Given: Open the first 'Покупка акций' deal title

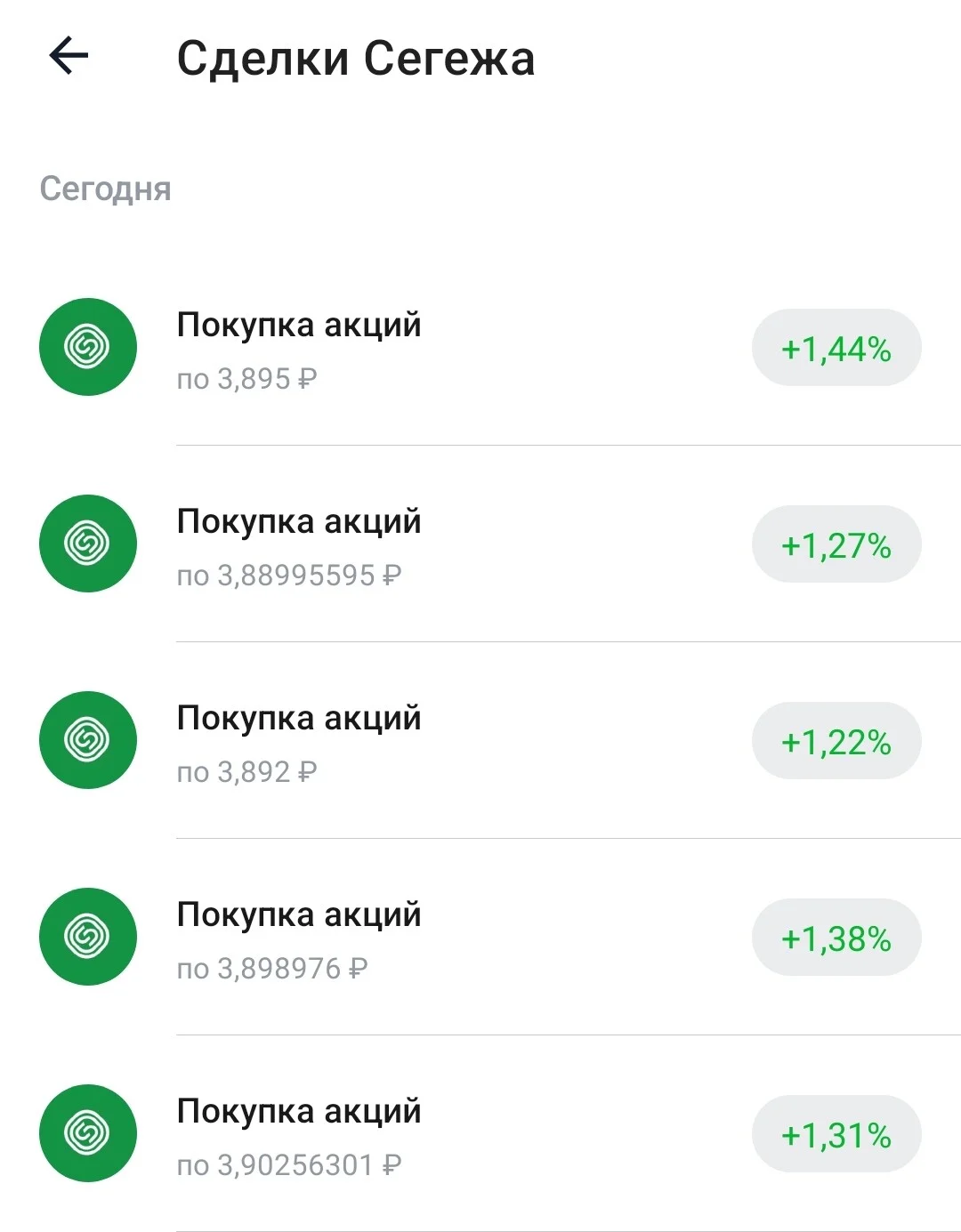Looking at the screenshot, I should coord(299,326).
